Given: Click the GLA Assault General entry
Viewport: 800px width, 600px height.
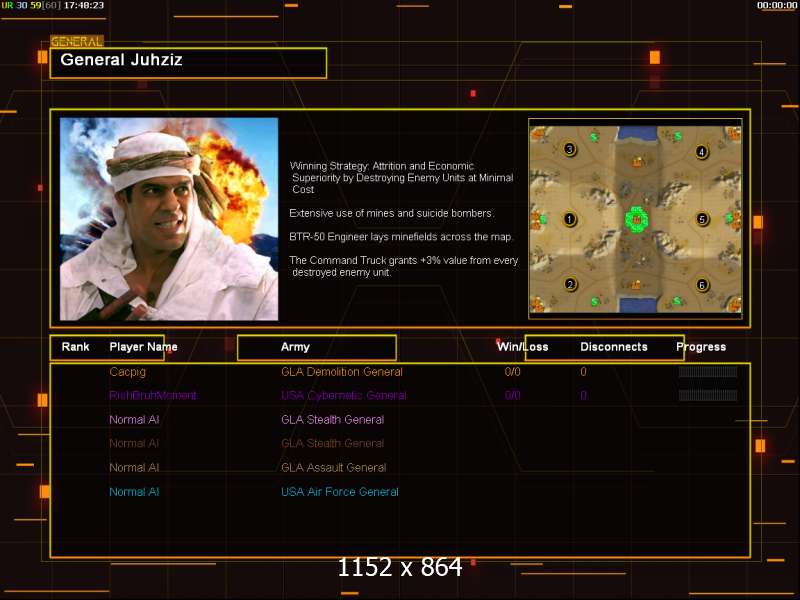Looking at the screenshot, I should pyautogui.click(x=334, y=467).
